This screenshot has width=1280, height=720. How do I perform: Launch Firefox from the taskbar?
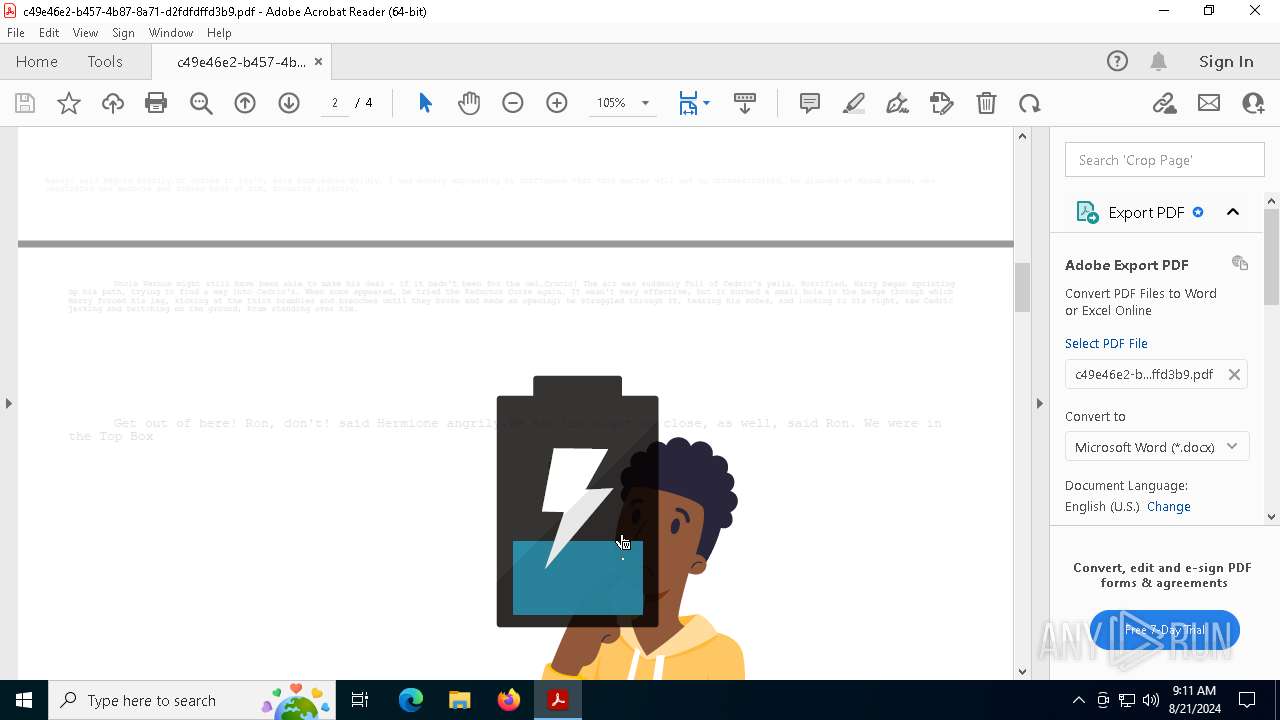(x=509, y=700)
